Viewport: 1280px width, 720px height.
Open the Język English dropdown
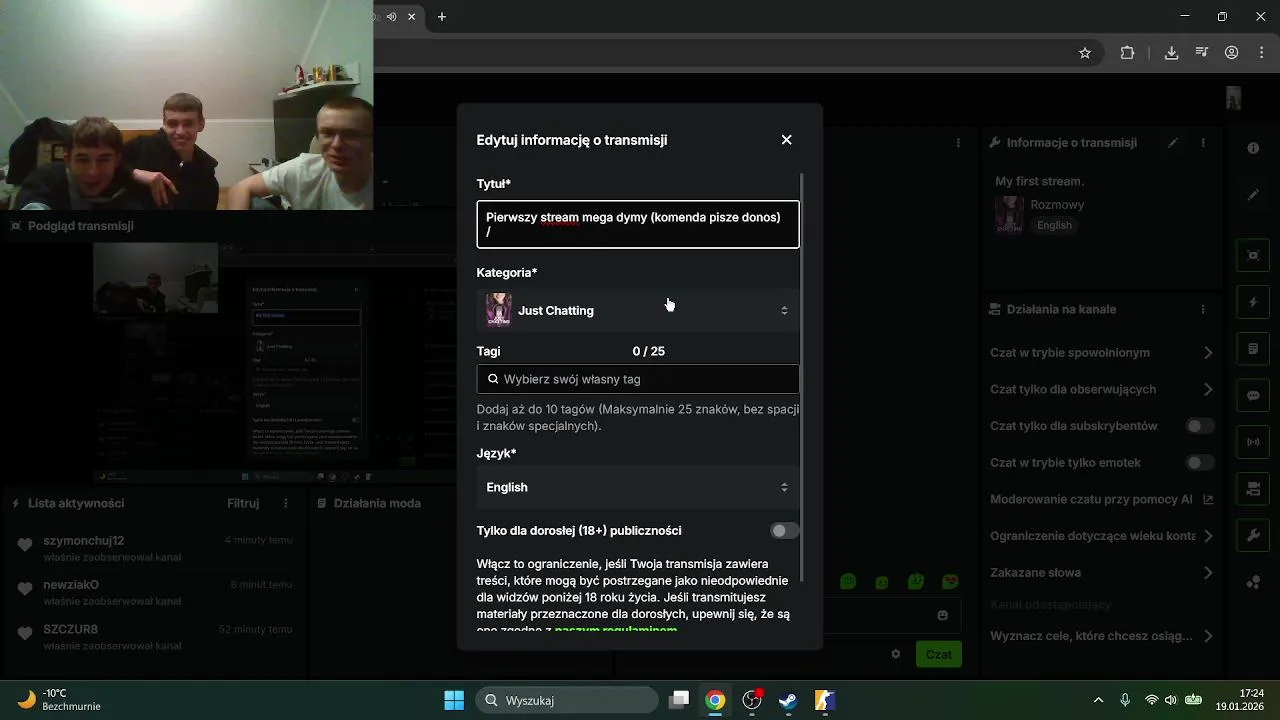(x=638, y=487)
